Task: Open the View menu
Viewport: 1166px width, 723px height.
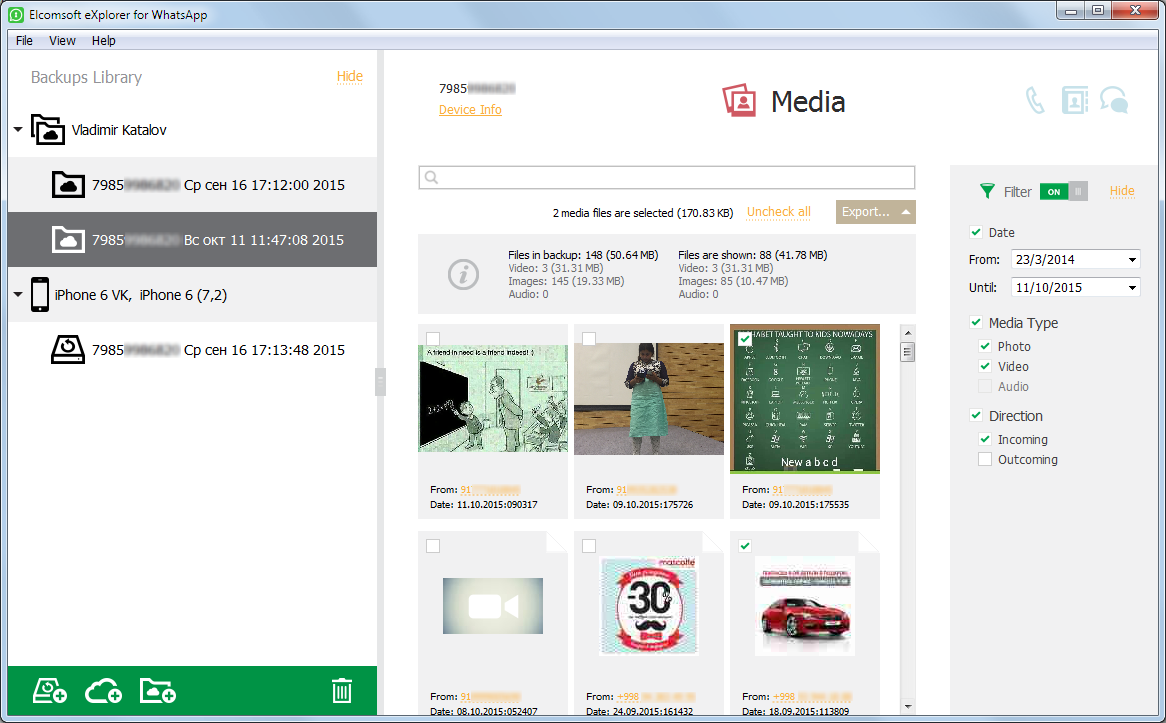Action: pyautogui.click(x=62, y=40)
